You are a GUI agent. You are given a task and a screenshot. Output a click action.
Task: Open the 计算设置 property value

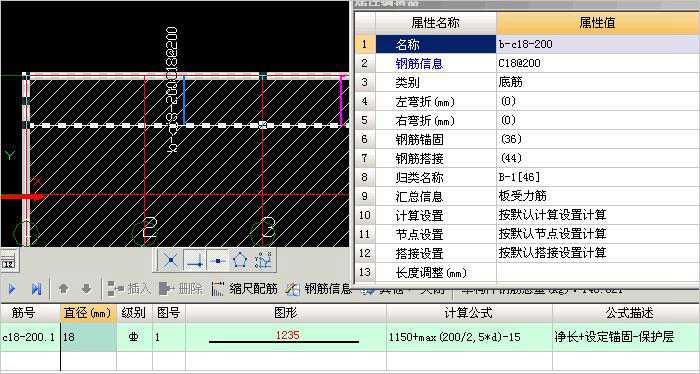pyautogui.click(x=597, y=215)
